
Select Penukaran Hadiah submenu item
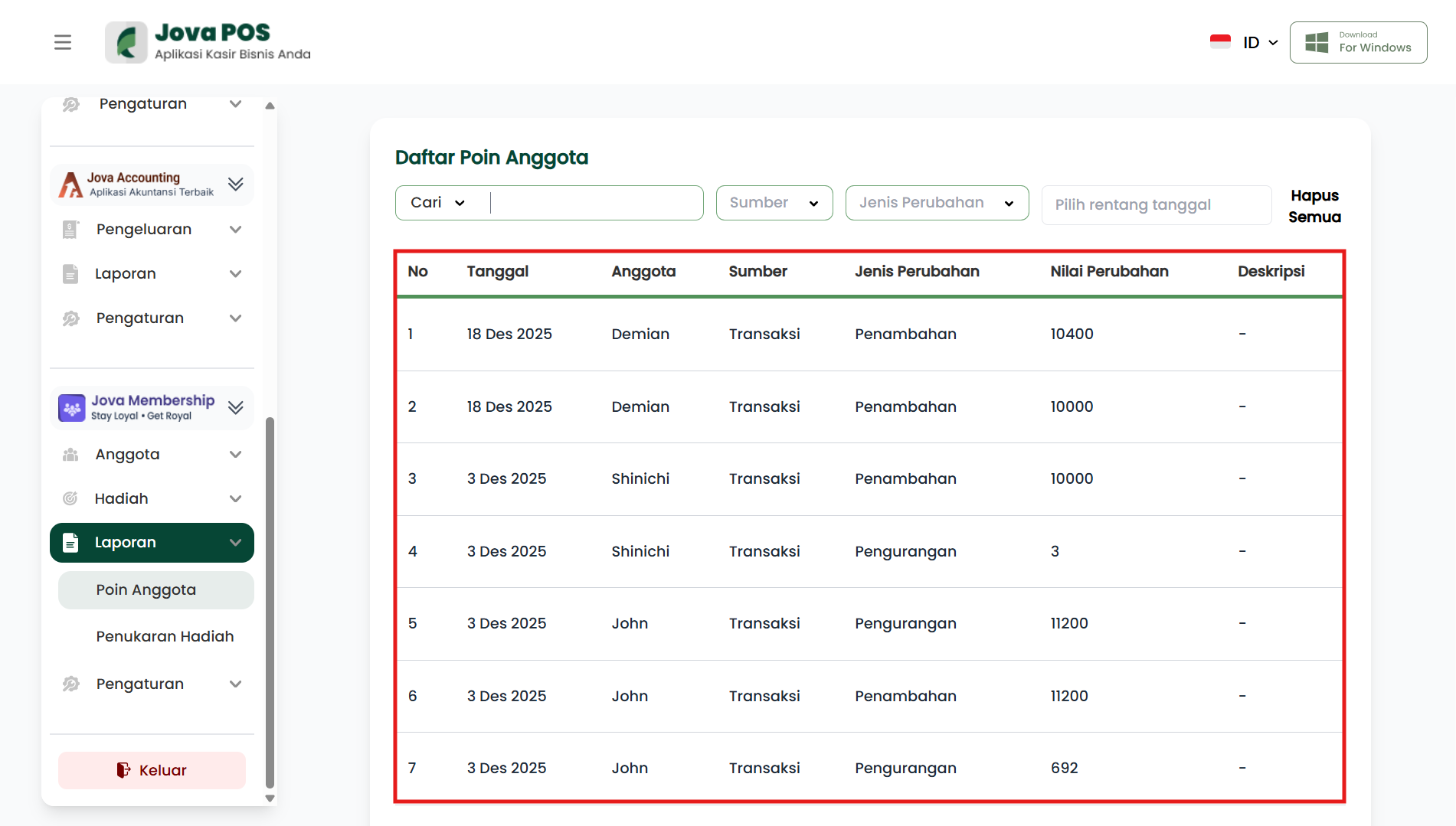click(x=165, y=636)
